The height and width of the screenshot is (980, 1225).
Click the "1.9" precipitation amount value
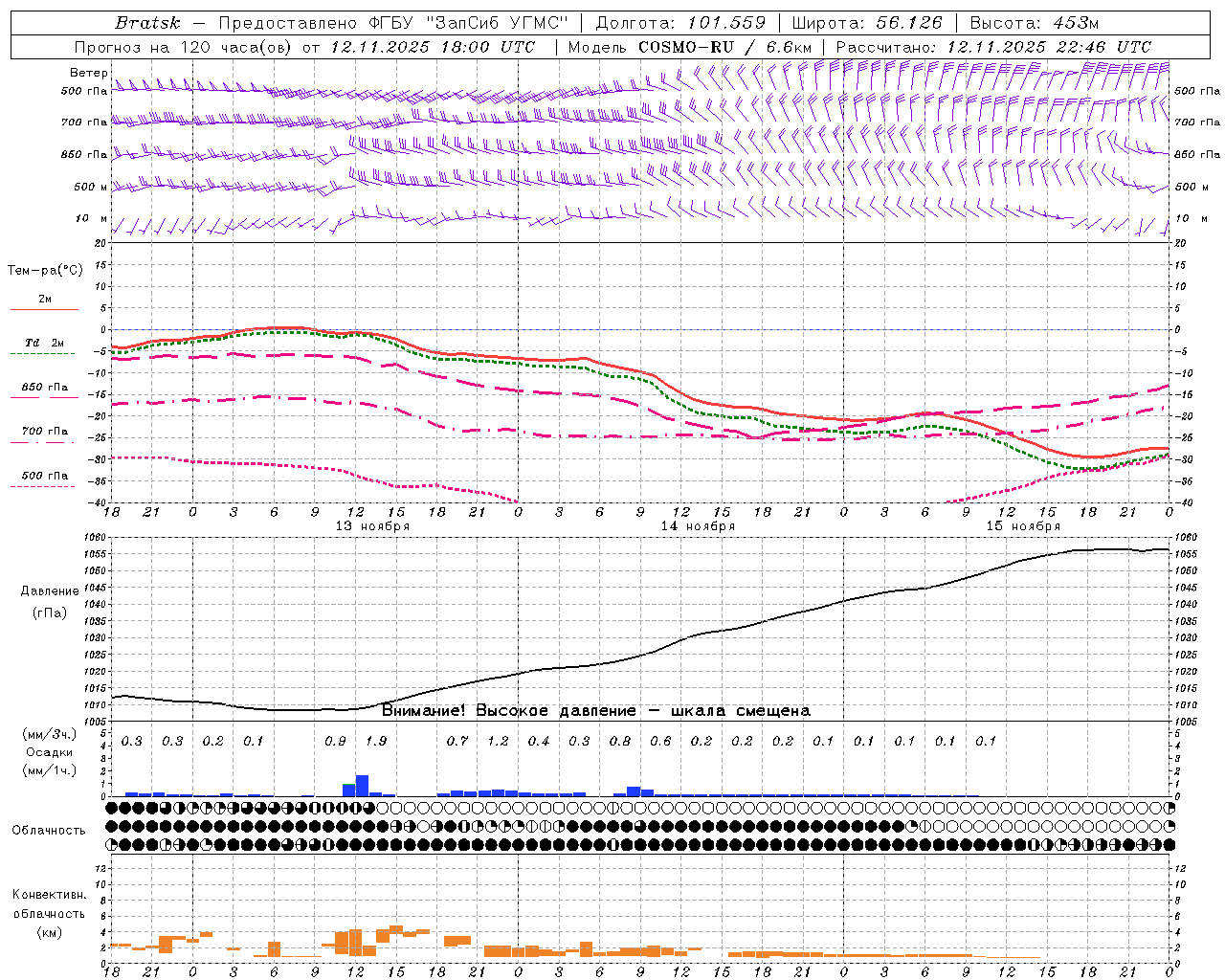pyautogui.click(x=376, y=742)
